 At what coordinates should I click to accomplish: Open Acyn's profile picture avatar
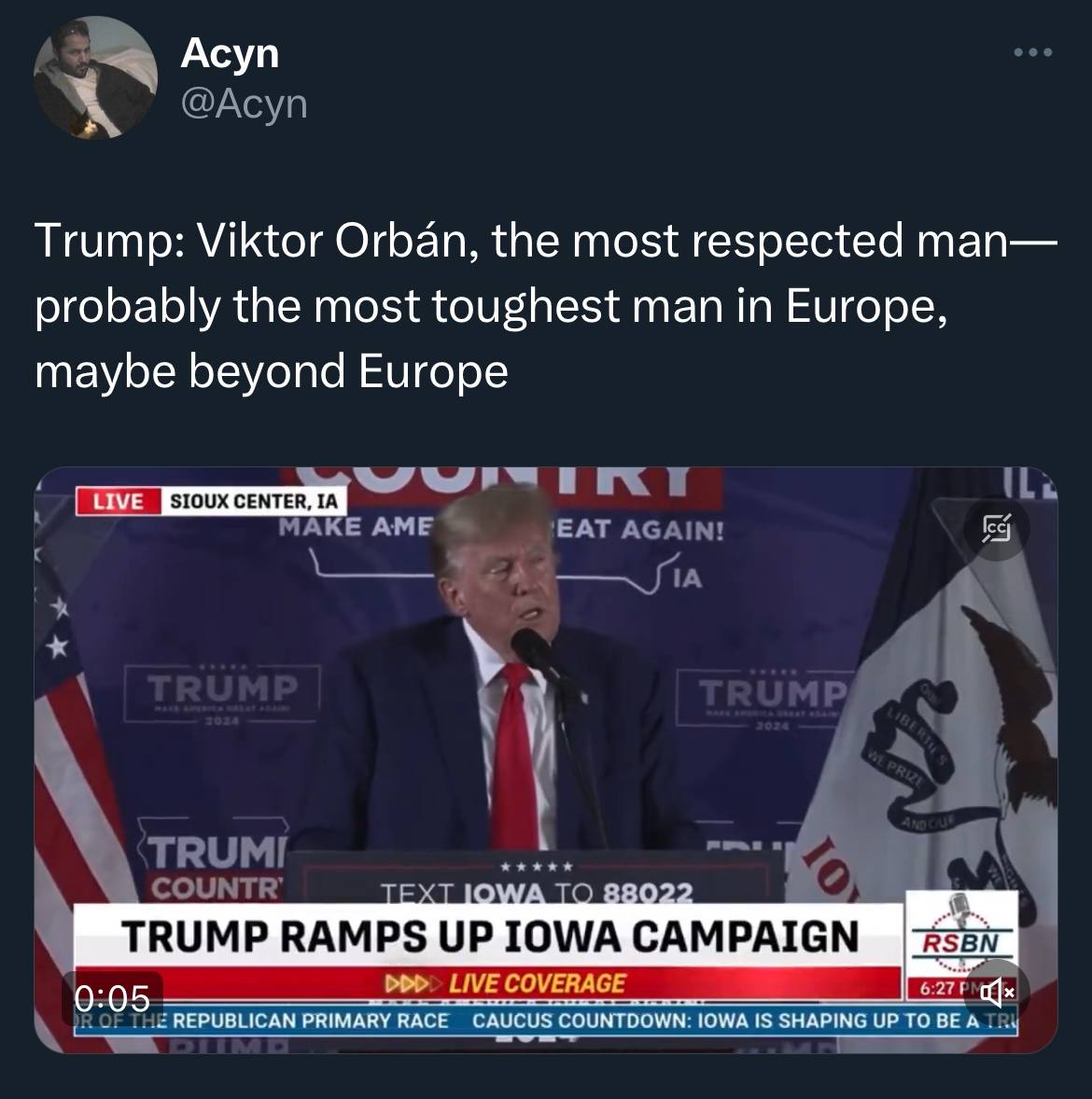coord(95,77)
